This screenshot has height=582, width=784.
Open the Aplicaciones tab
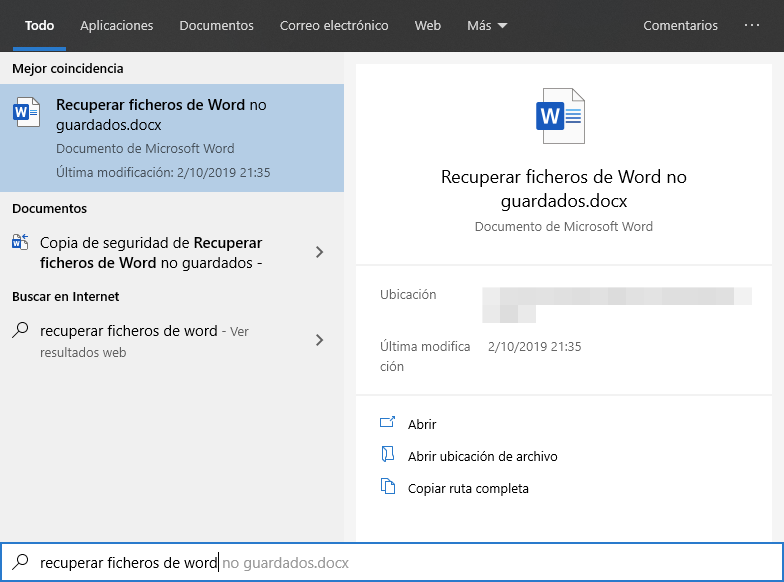click(x=116, y=26)
